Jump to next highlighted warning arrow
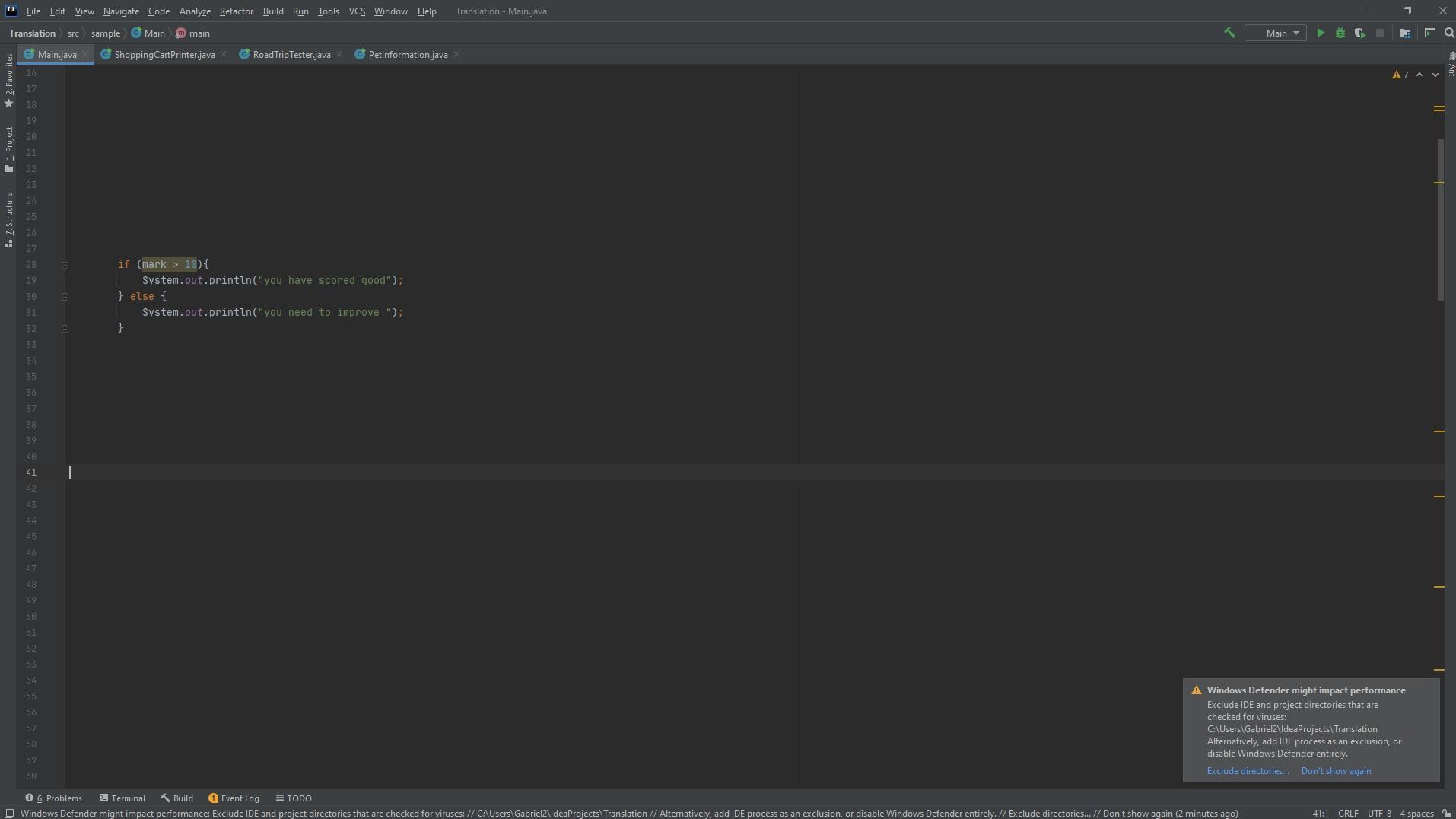Image resolution: width=1456 pixels, height=819 pixels. point(1435,75)
